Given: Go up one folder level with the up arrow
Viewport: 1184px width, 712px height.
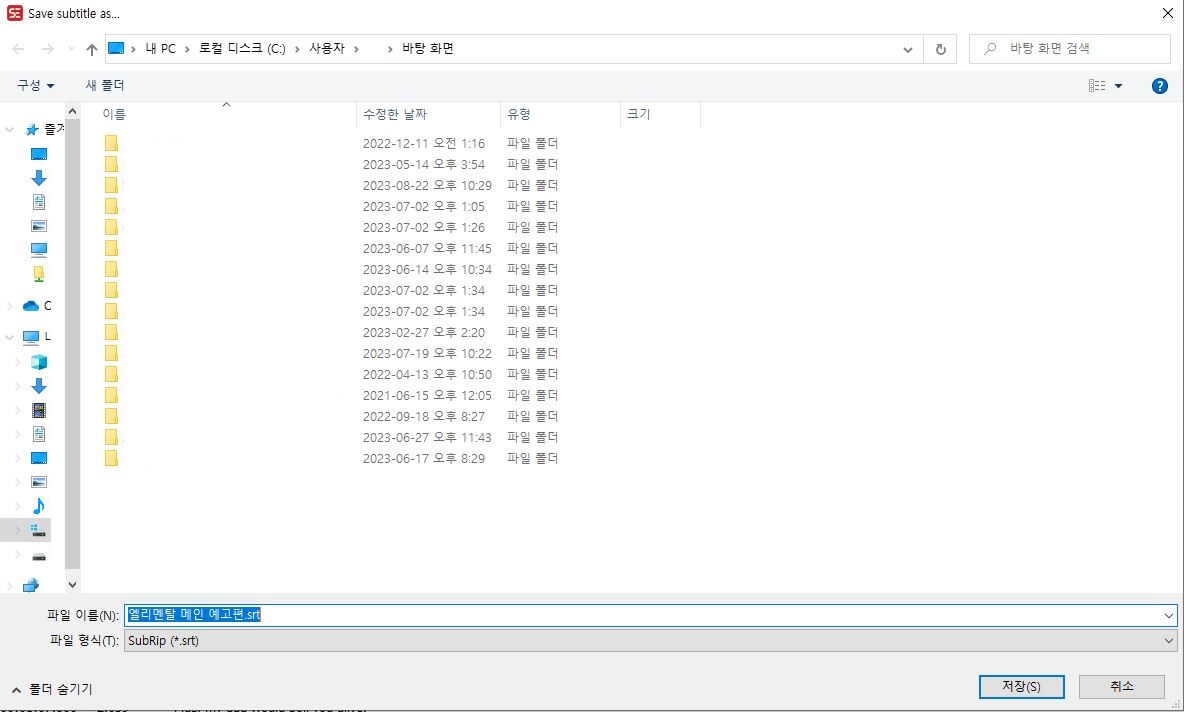Looking at the screenshot, I should 91,47.
